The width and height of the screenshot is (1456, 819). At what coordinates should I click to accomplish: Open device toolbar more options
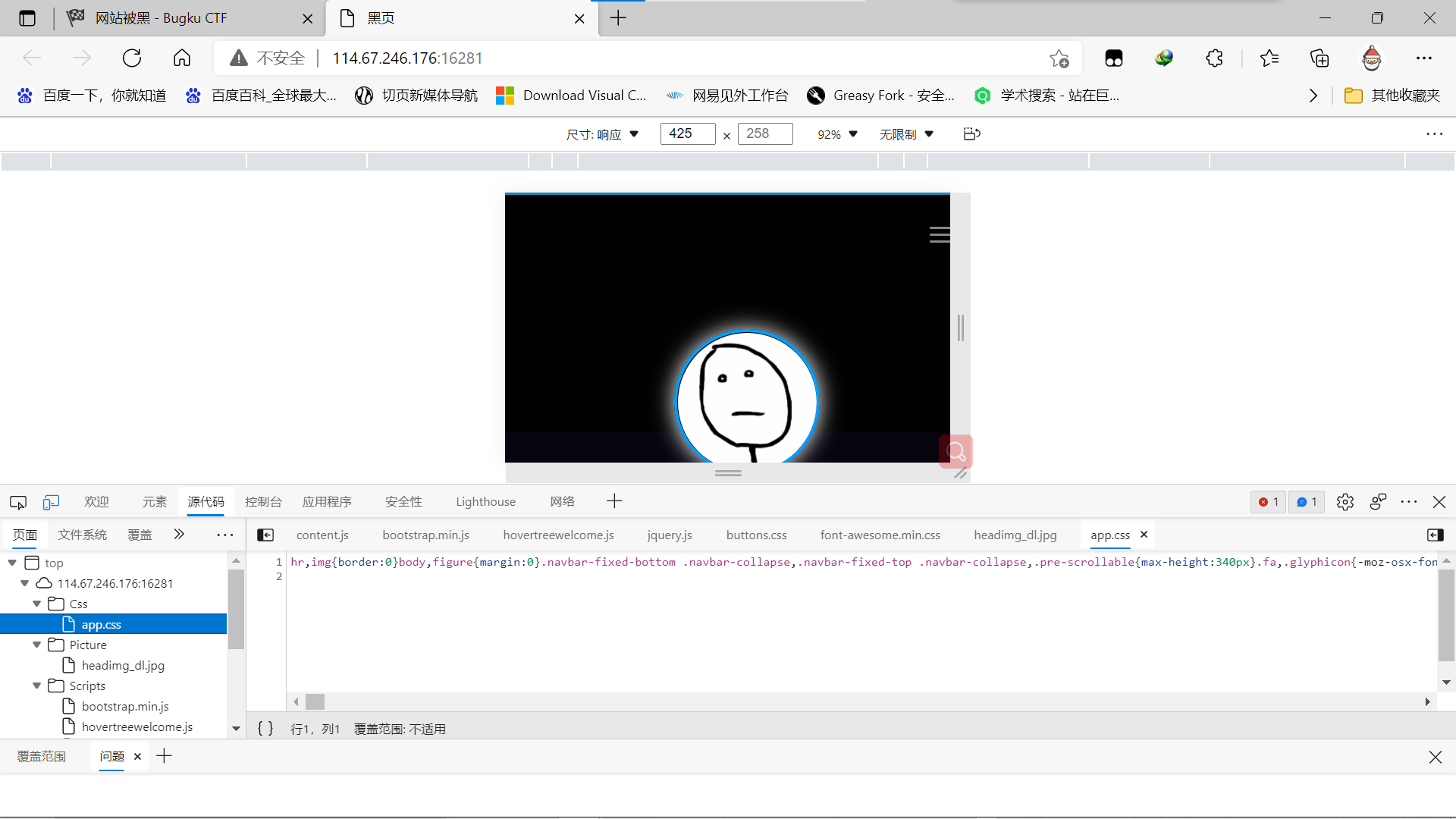[1435, 134]
